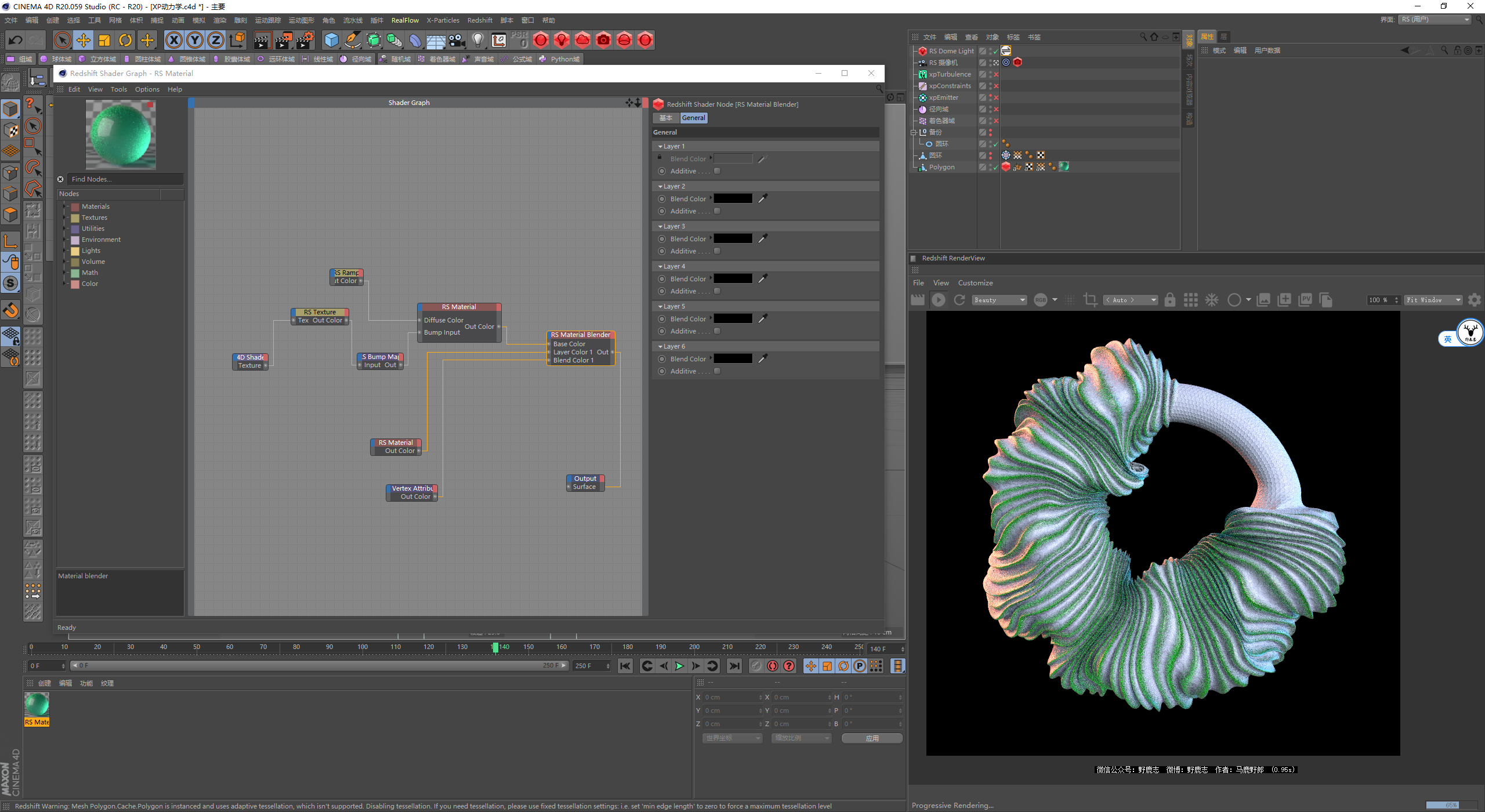Open the Edit menu in Shader Graph
The width and height of the screenshot is (1485, 812).
pyautogui.click(x=74, y=88)
